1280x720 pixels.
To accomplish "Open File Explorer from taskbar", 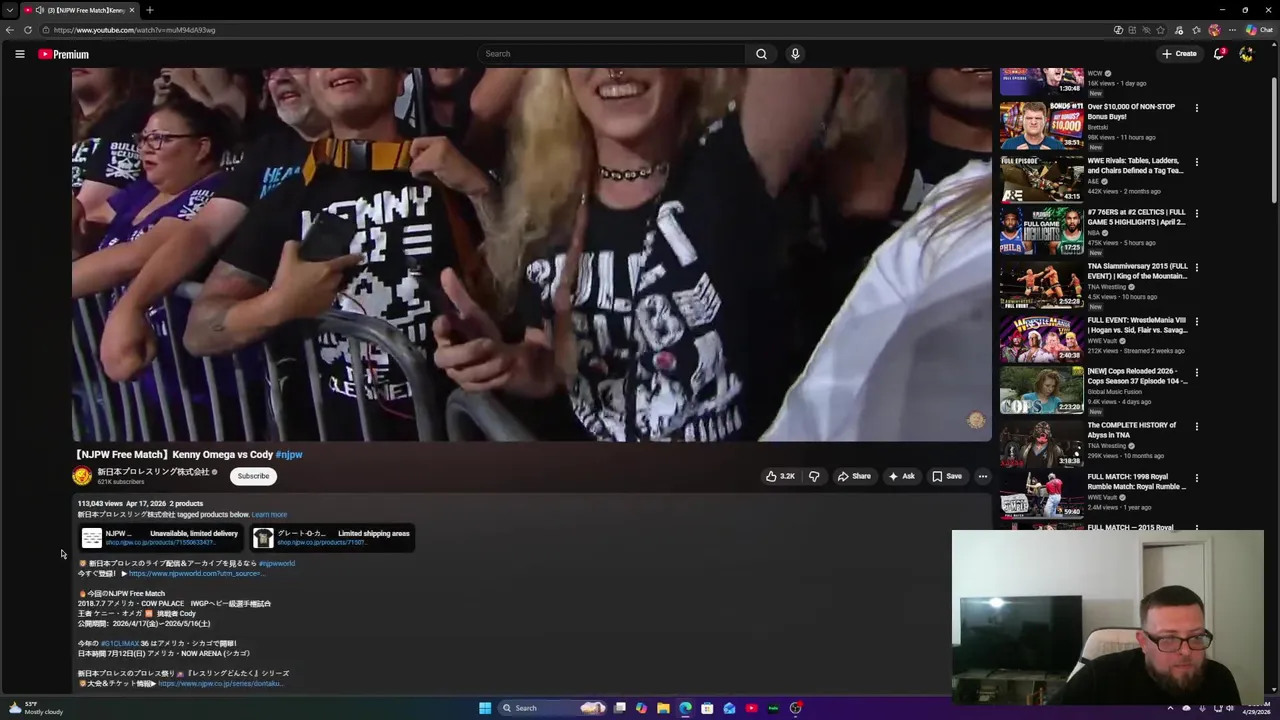I will click(663, 708).
